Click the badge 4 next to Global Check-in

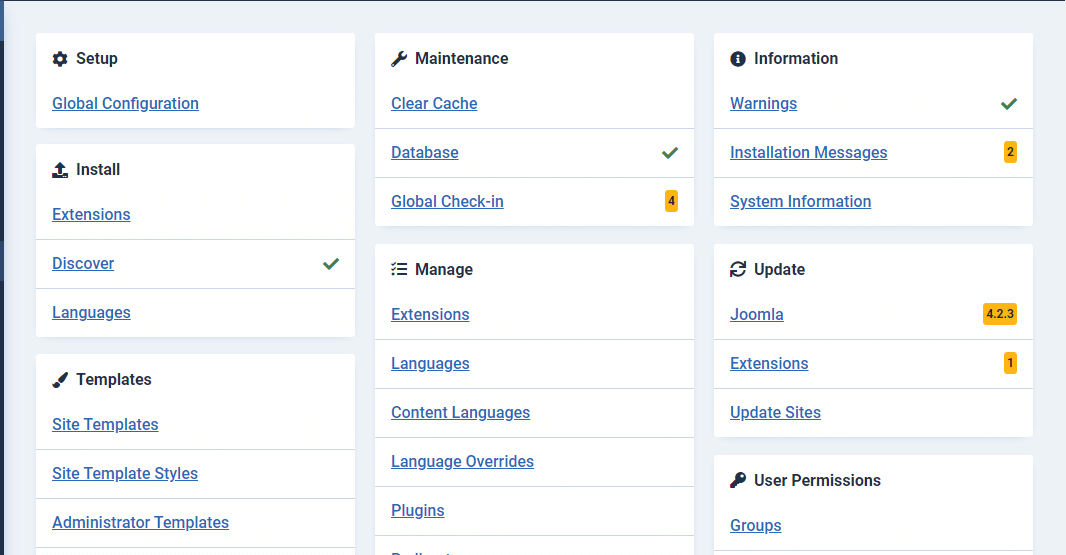tap(671, 201)
